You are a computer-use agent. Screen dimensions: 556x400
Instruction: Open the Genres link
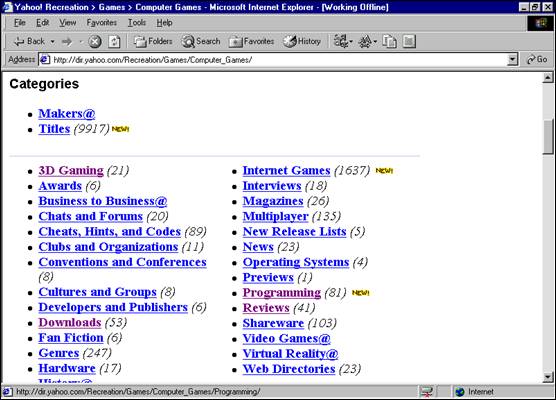(59, 353)
